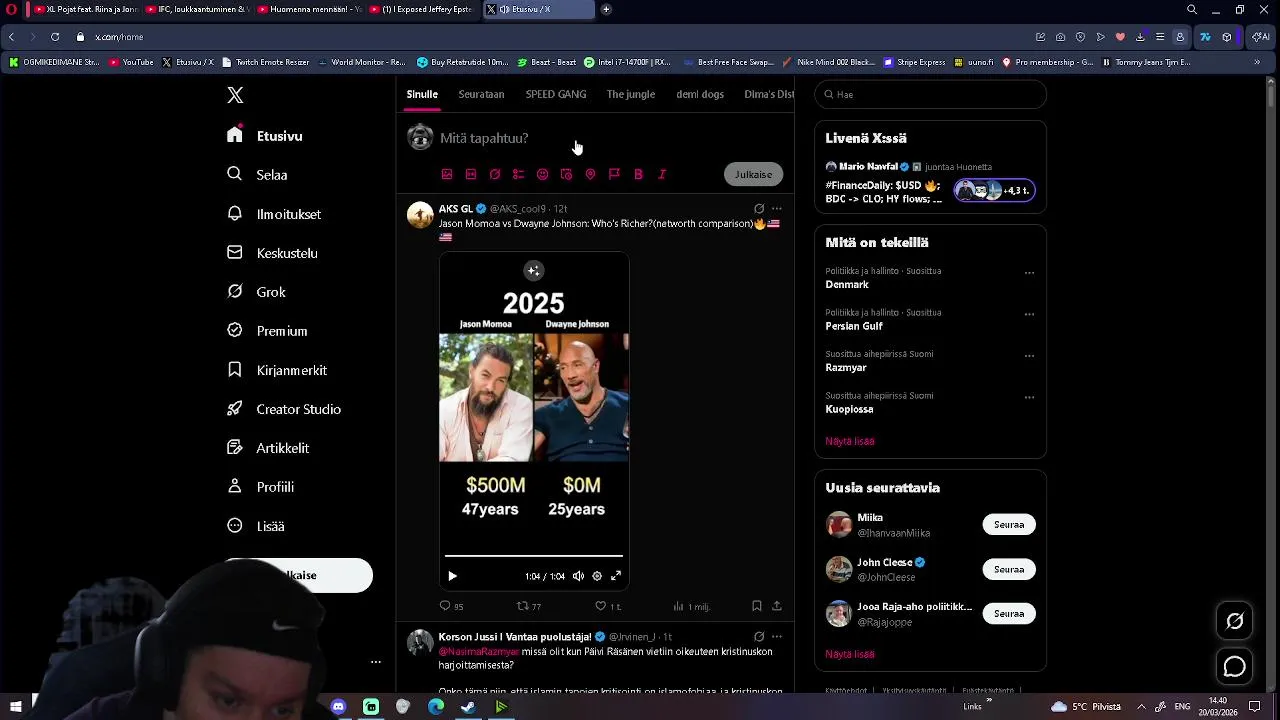Open Kuopiossa trend options menu

point(1029,397)
